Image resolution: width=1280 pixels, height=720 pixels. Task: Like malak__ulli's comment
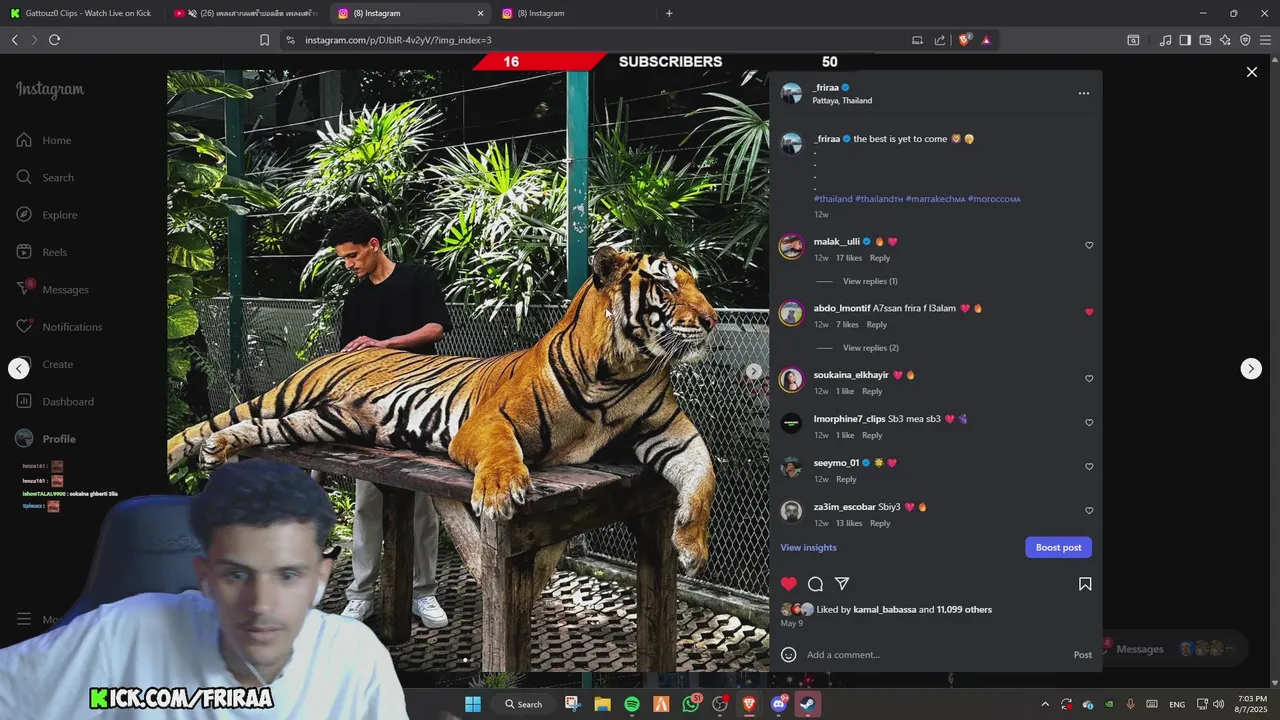click(x=1089, y=245)
